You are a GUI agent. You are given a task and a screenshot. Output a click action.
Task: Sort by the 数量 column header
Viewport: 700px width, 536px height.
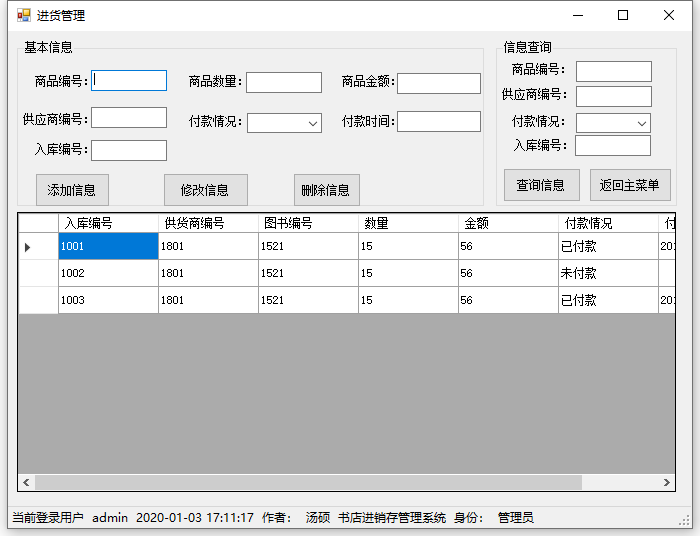408,223
